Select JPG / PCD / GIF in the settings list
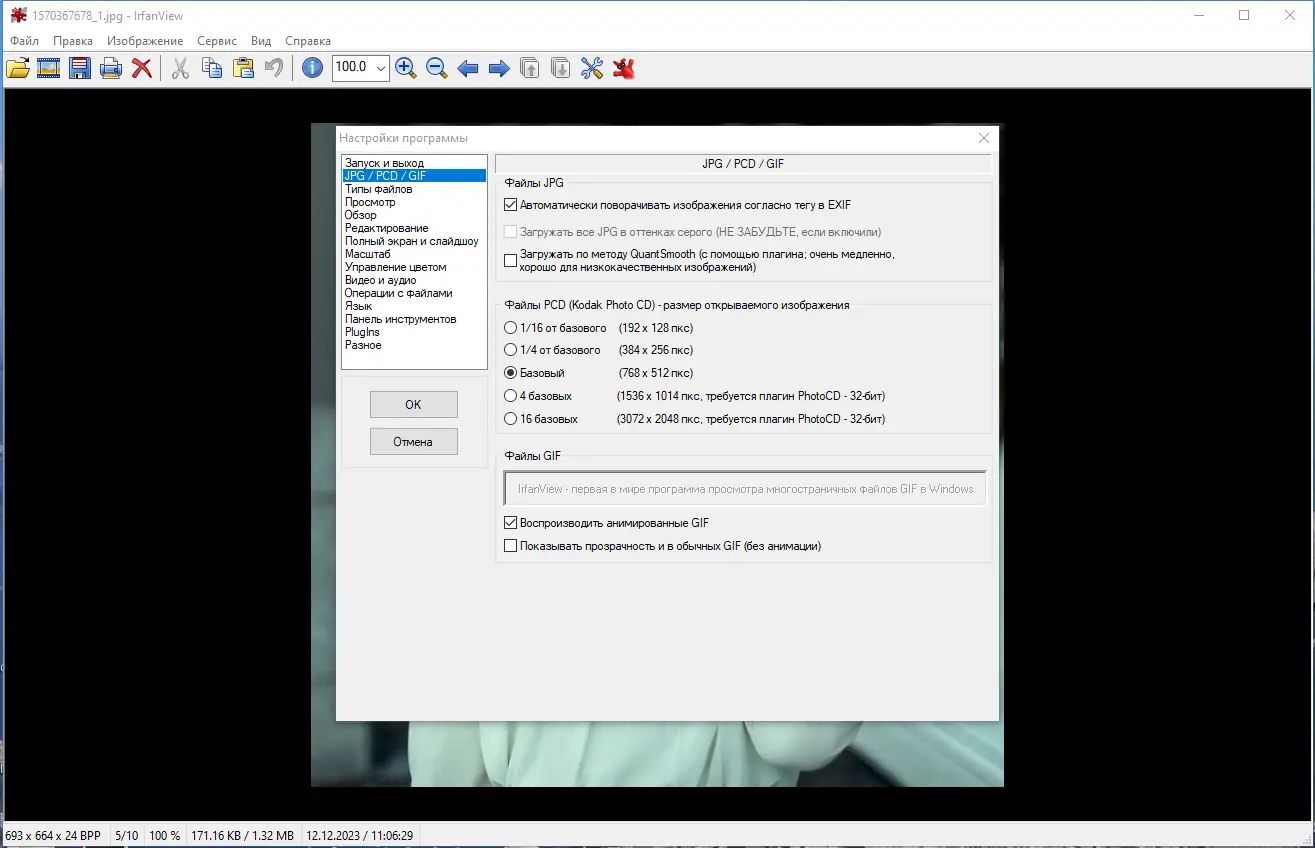 [x=414, y=176]
